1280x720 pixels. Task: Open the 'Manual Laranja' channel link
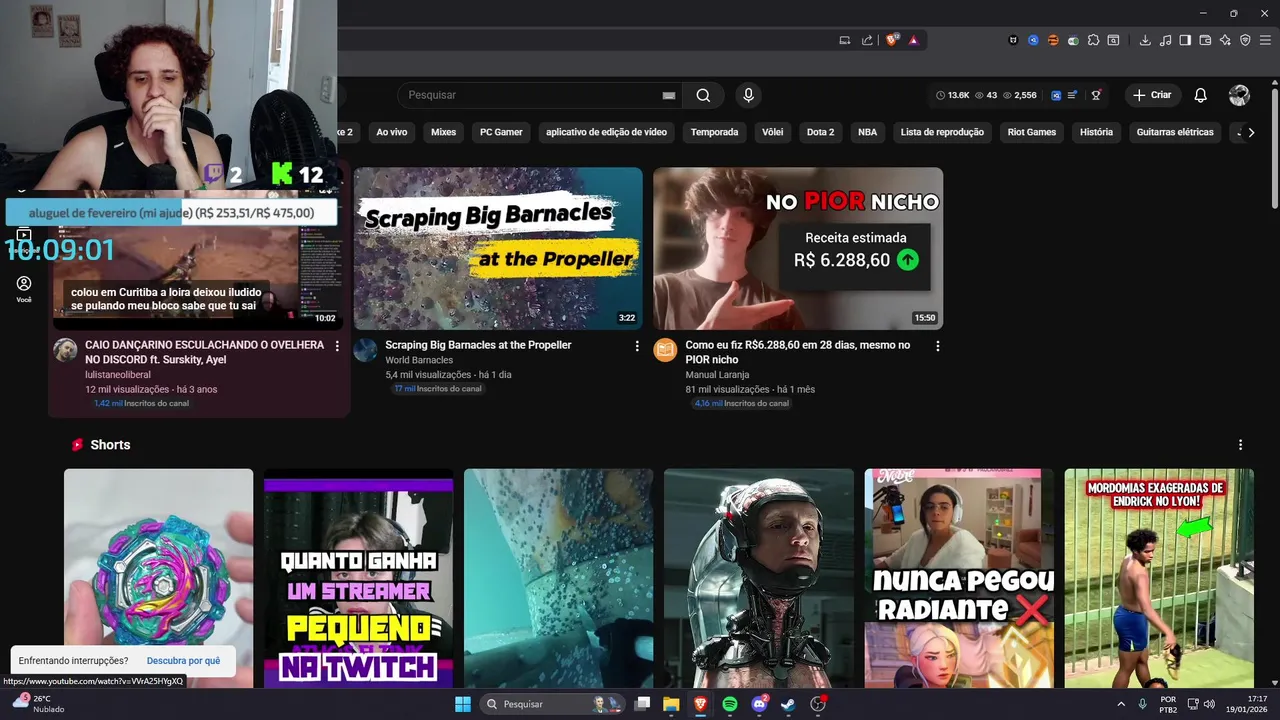coord(717,375)
